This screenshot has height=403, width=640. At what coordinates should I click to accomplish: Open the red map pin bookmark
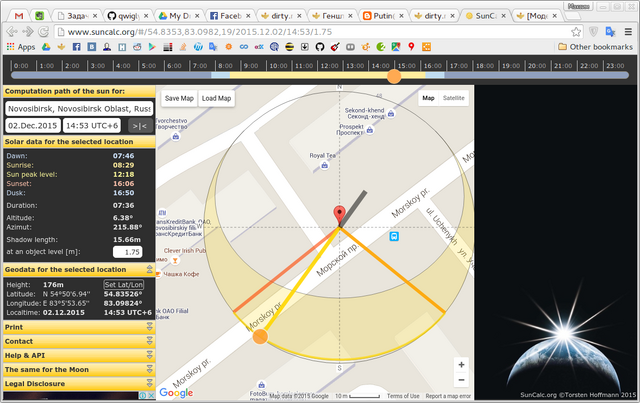coord(411,47)
